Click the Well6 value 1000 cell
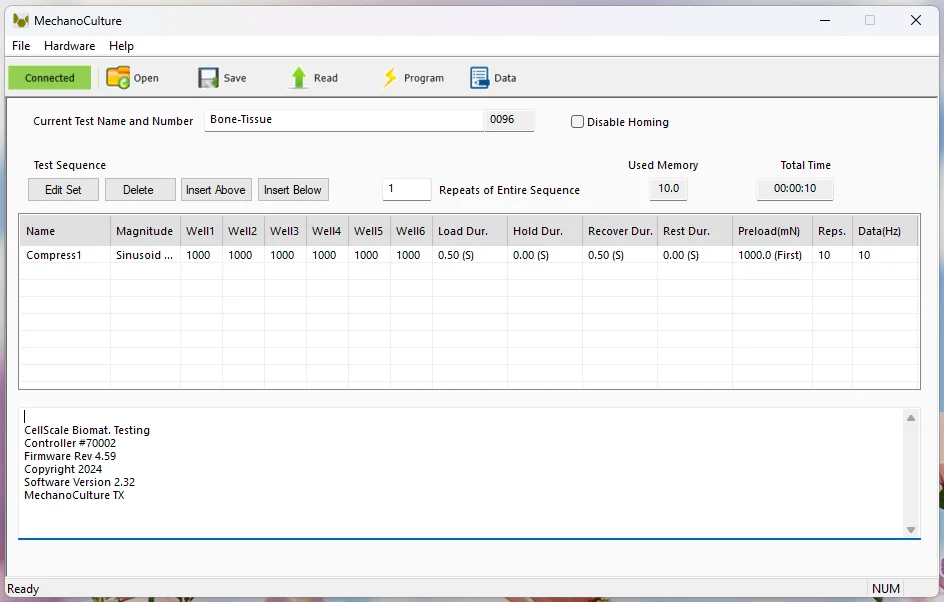Screen dimensions: 944x602 pos(411,255)
